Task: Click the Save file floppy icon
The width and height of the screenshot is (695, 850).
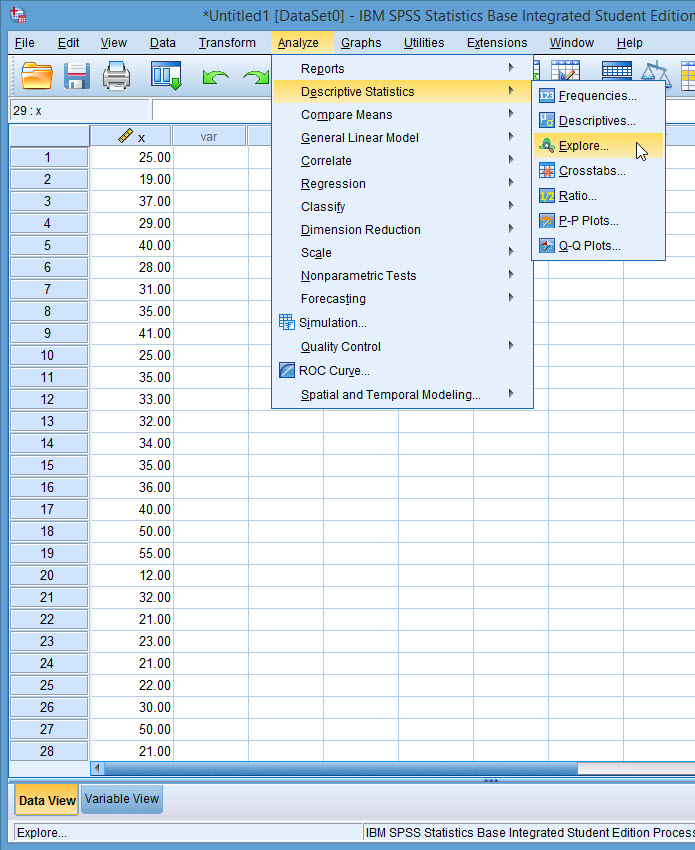Action: (x=77, y=75)
